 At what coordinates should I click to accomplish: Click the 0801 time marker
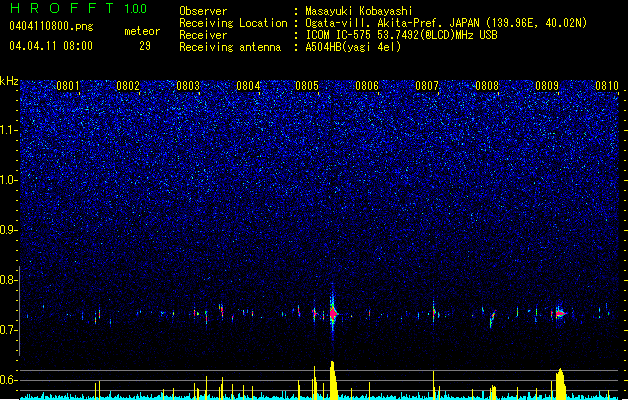click(68, 86)
